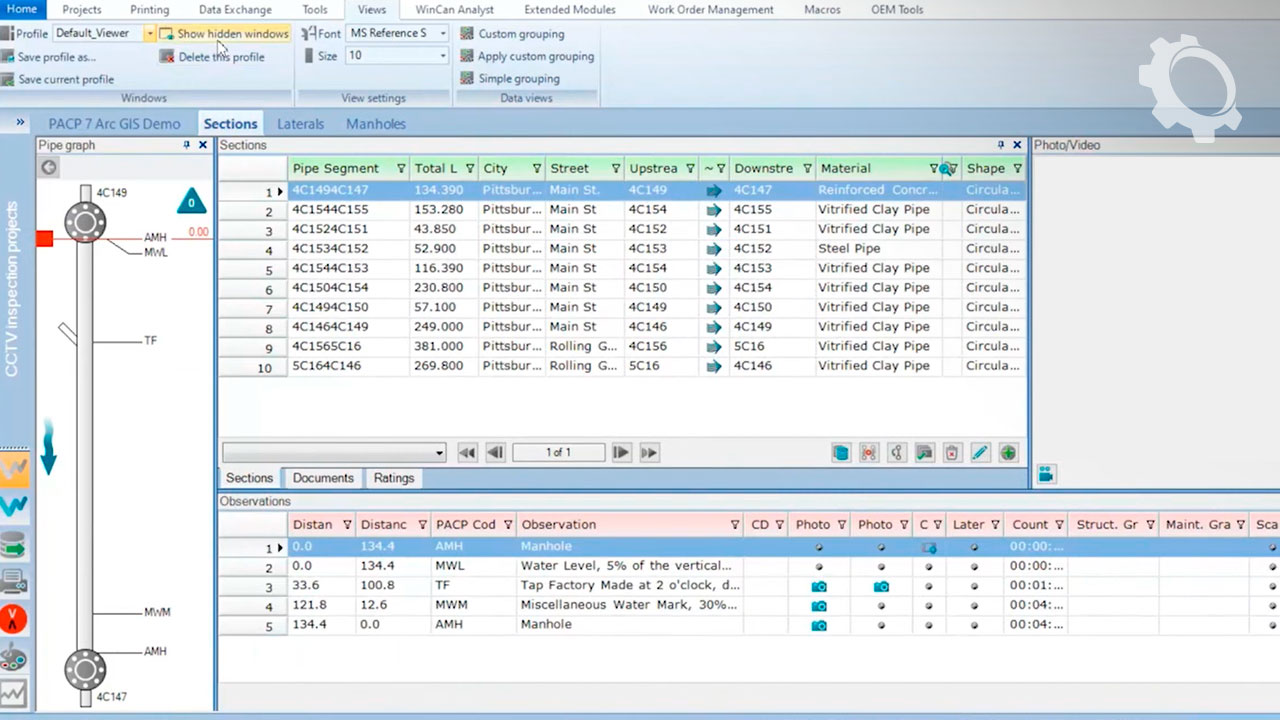Image resolution: width=1280 pixels, height=720 pixels.
Task: Open the joystick control icon in sidebar
Action: [x=14, y=657]
